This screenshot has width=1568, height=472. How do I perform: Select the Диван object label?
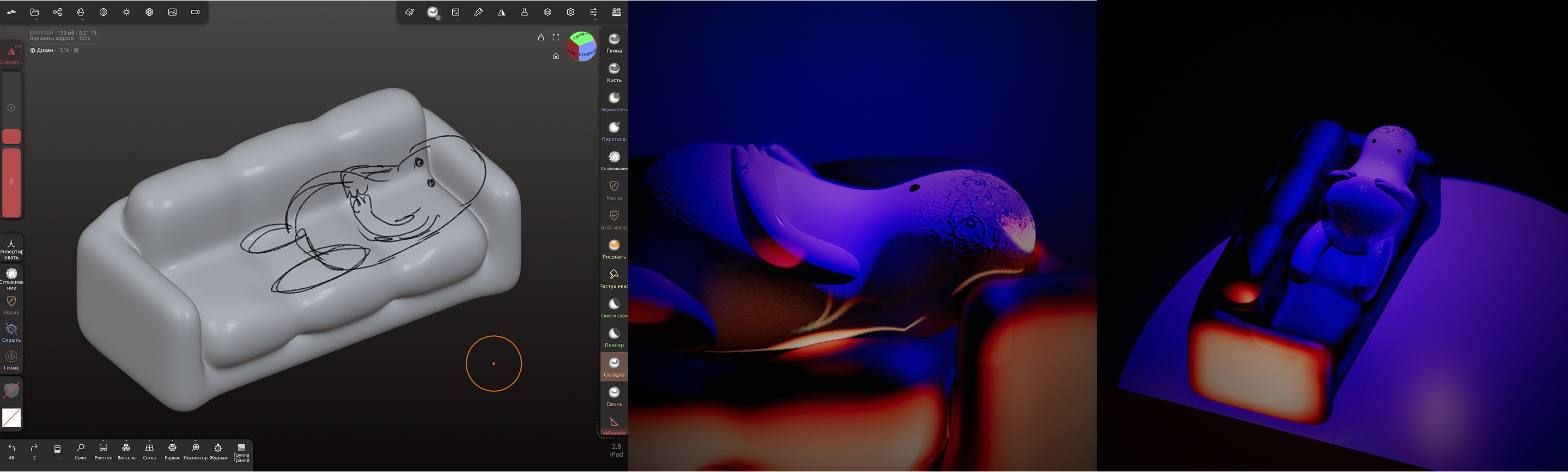[45, 51]
